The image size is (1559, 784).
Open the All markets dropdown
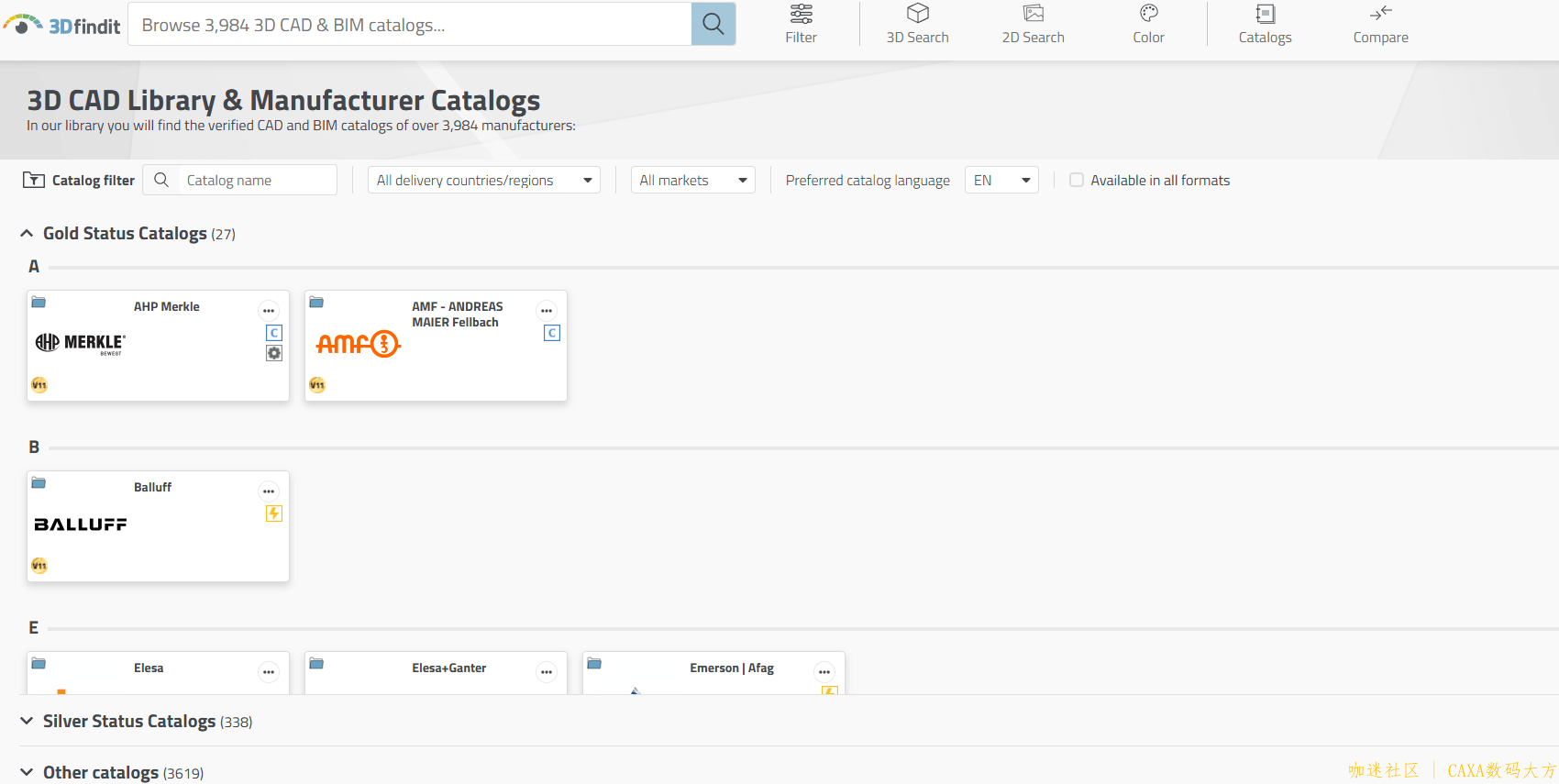click(x=692, y=181)
